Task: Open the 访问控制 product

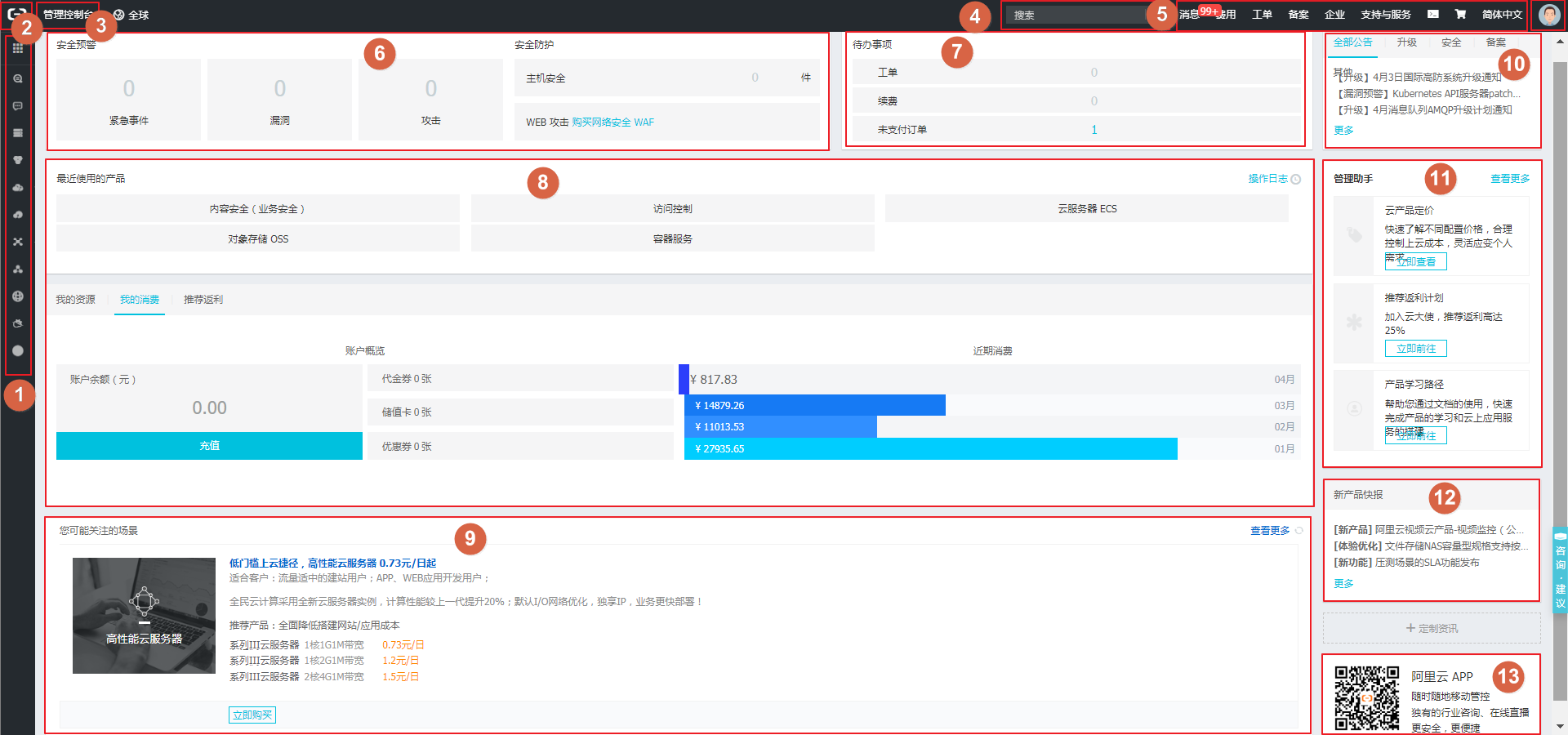Action: tap(672, 209)
